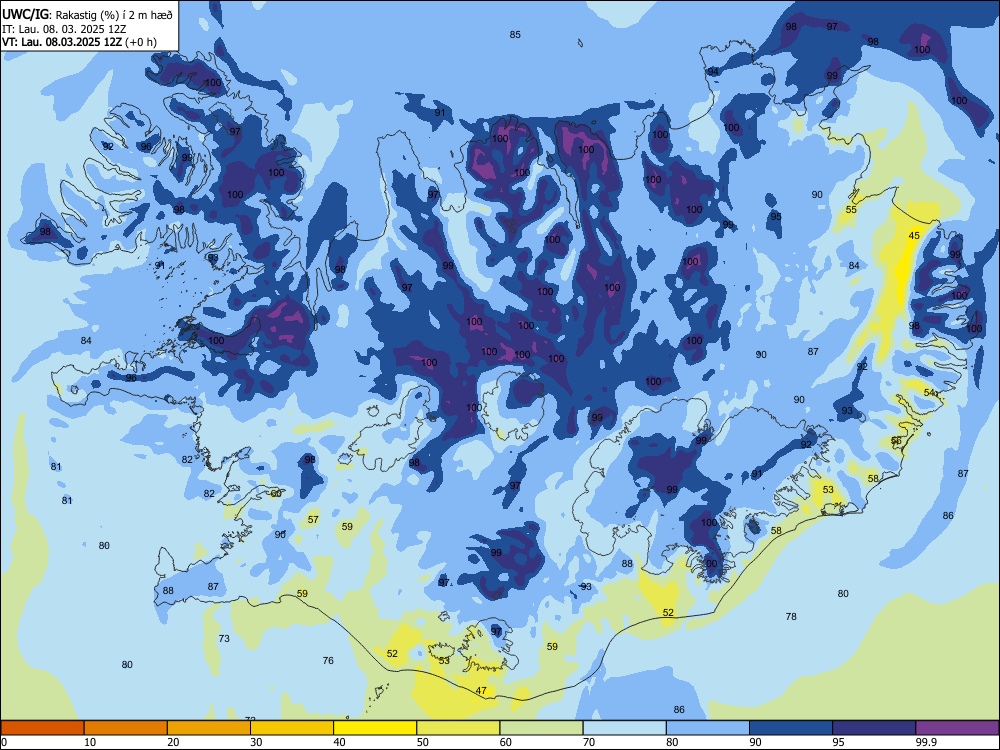The image size is (1000, 750).
Task: Click the dark blue 90–95 legend swatch
Action: [x=791, y=728]
